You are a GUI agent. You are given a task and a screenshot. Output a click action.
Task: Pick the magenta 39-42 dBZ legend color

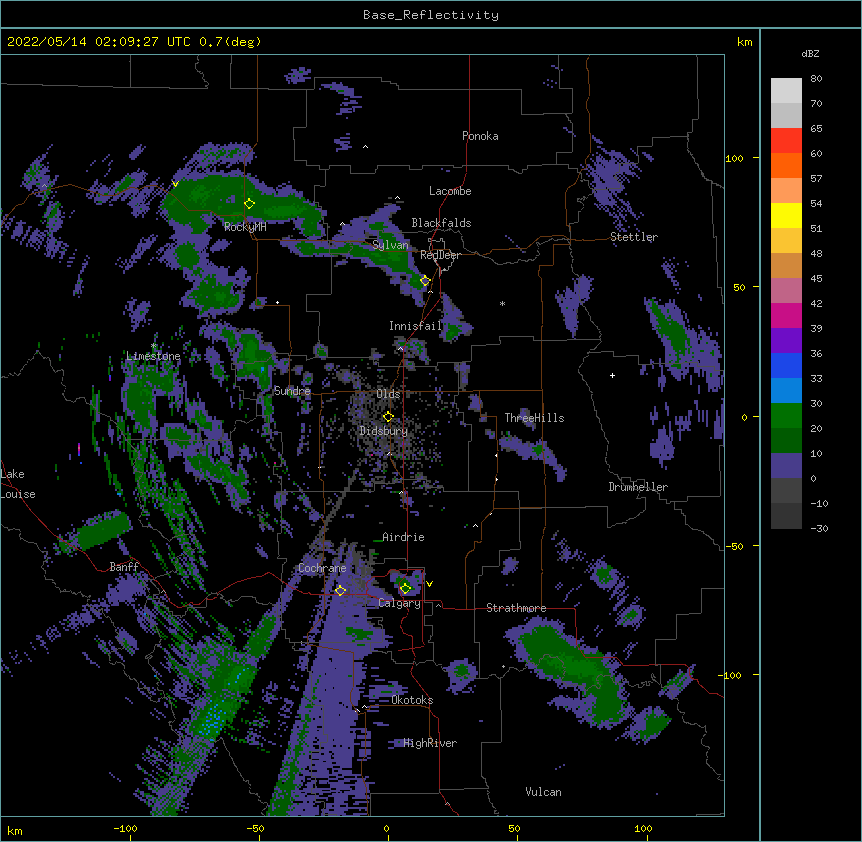tap(786, 315)
